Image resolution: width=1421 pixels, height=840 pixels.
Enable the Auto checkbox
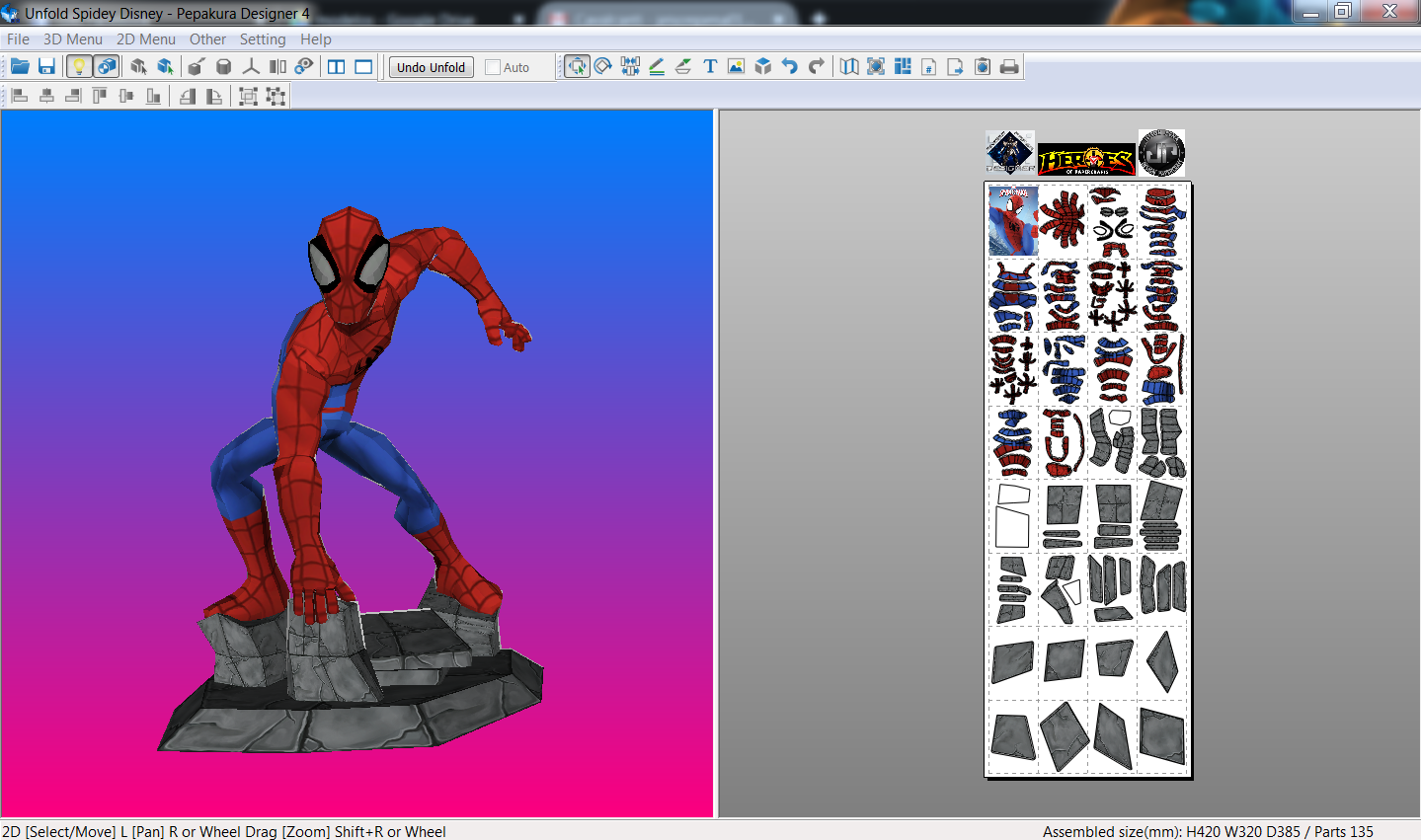(493, 68)
